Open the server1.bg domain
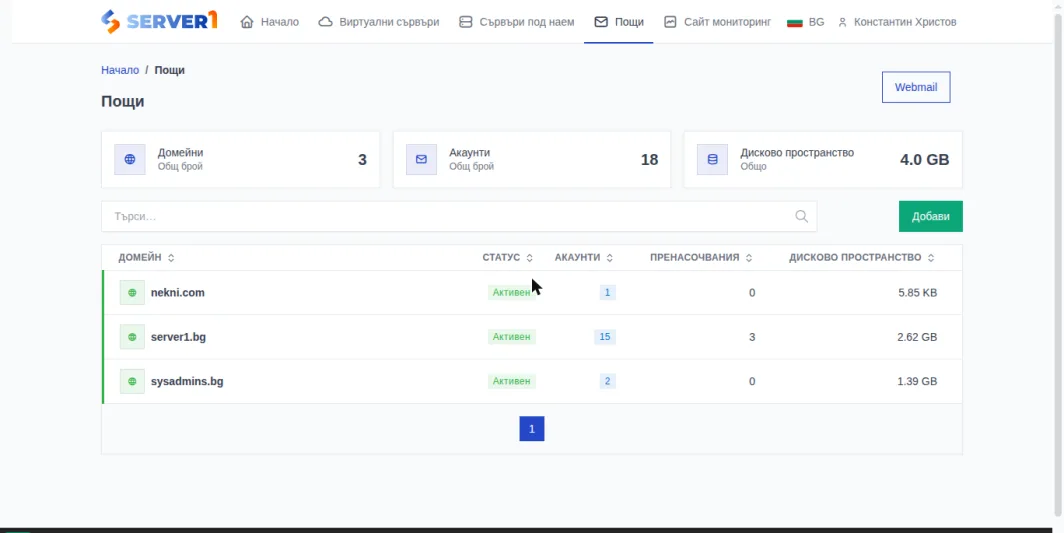The image size is (1064, 533). [178, 337]
